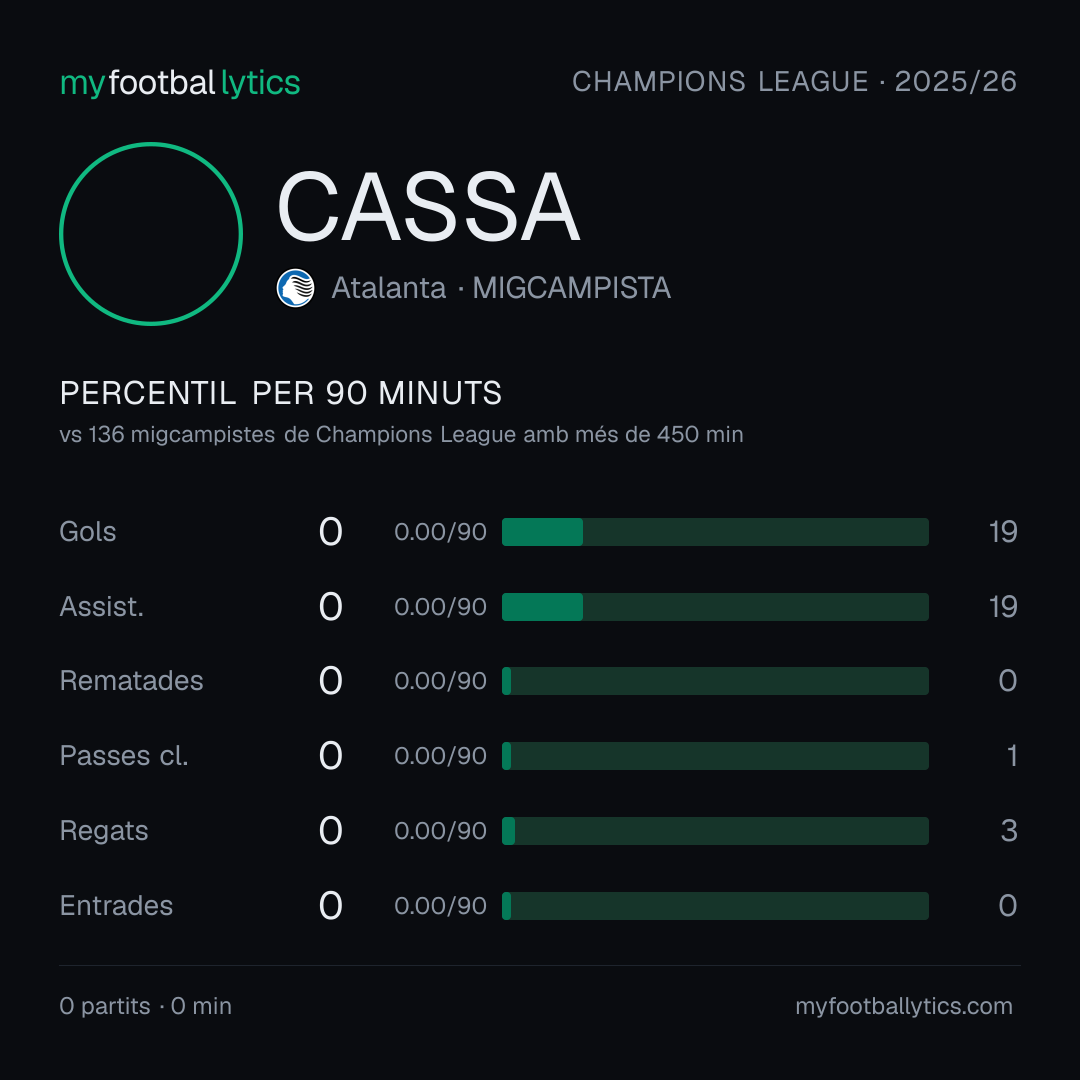1080x1080 pixels.
Task: Click the Regats percentile bar
Action: click(715, 831)
